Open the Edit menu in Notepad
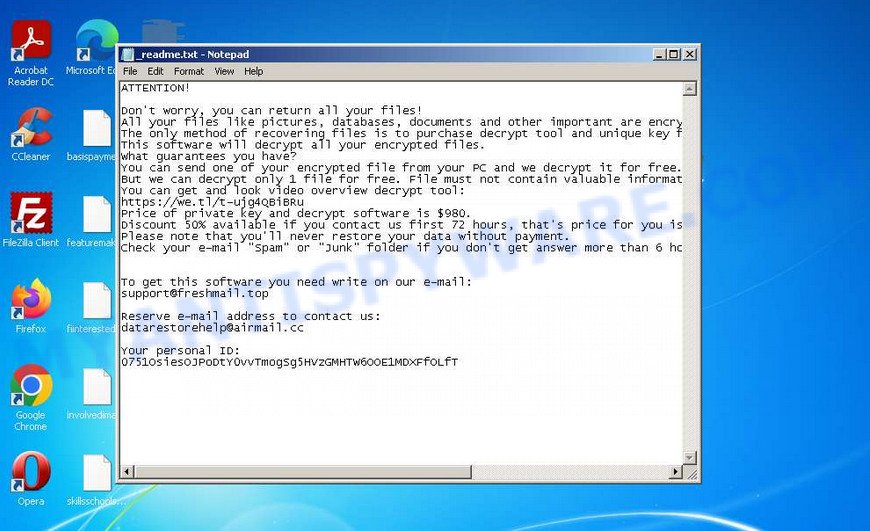Viewport: 870px width, 531px height. click(155, 71)
